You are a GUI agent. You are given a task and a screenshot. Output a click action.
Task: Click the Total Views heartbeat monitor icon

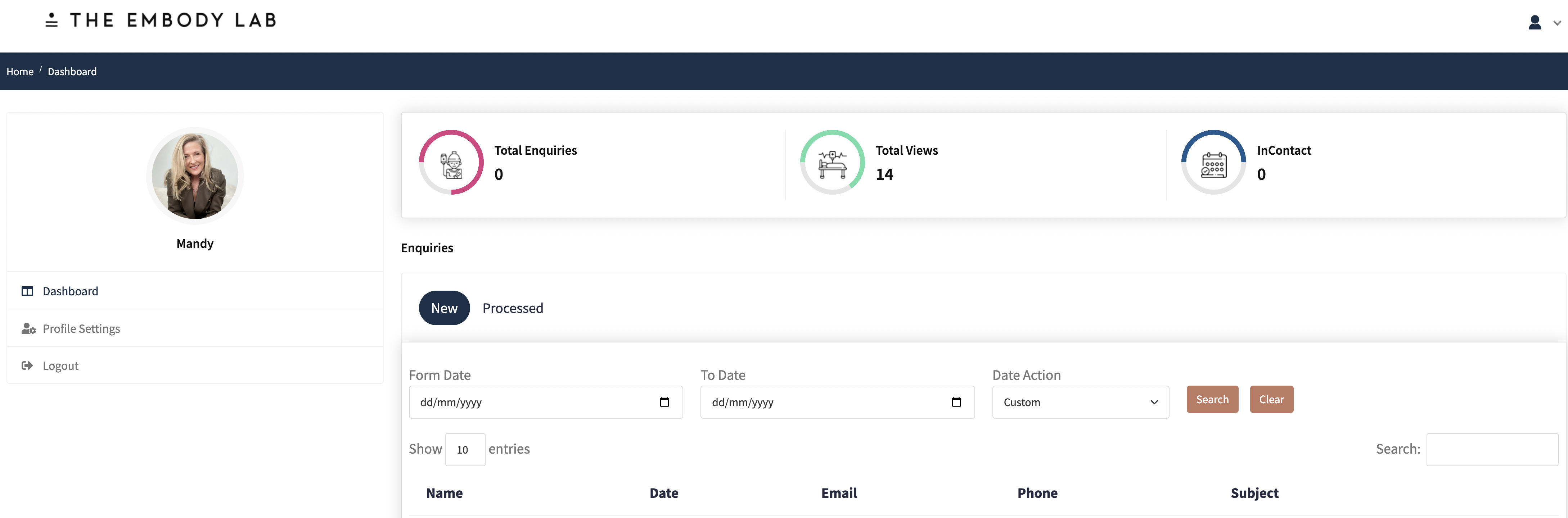point(832,162)
